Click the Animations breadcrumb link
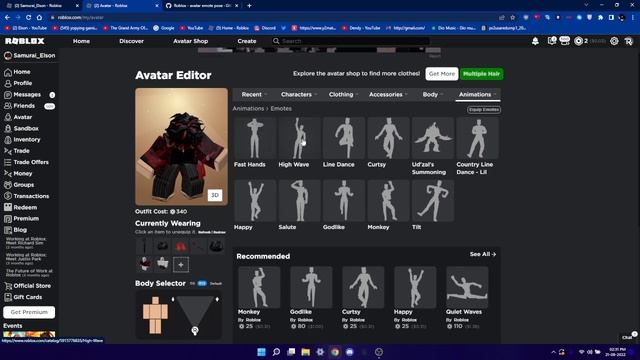The height and width of the screenshot is (360, 640). click(x=248, y=109)
